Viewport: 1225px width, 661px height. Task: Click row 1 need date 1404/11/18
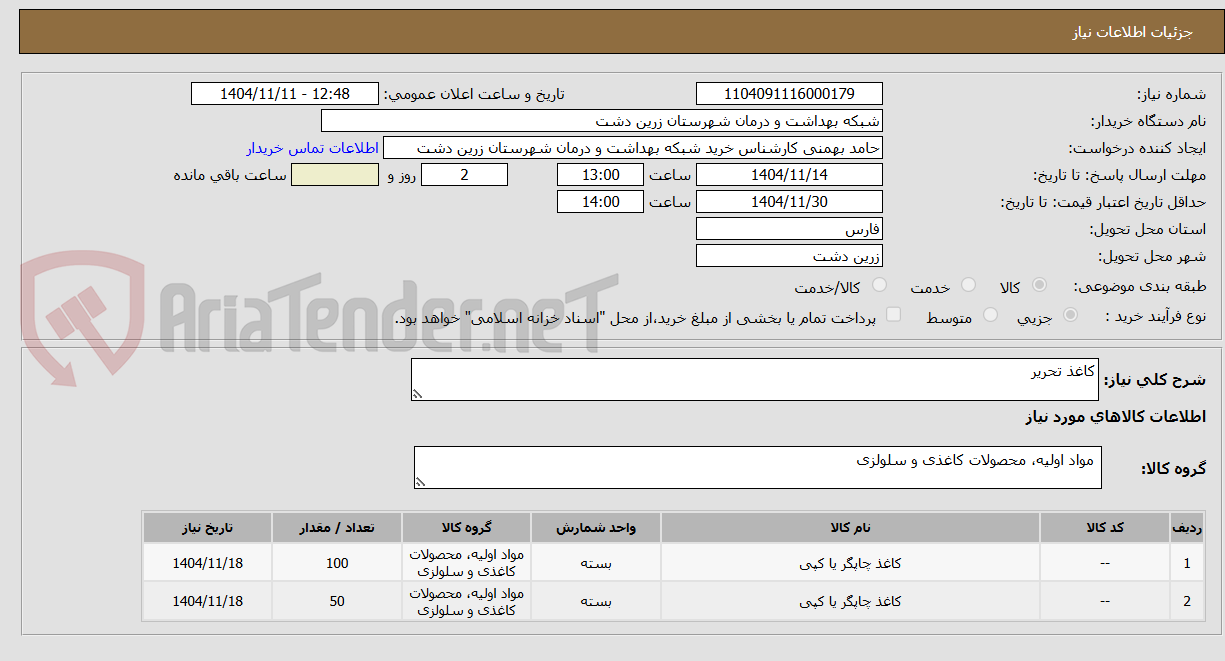[x=208, y=563]
